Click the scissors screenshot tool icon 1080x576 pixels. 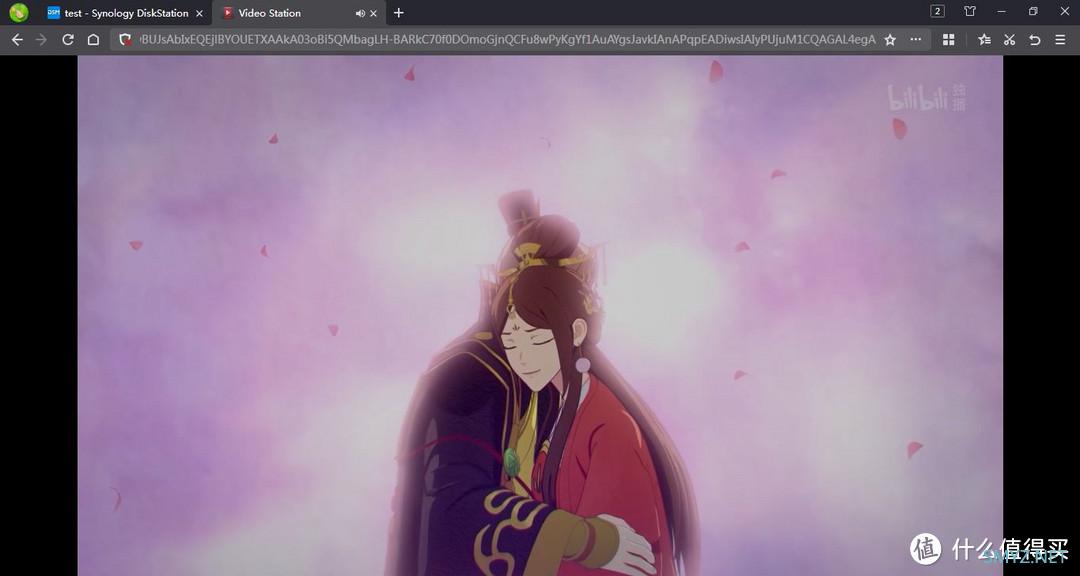click(x=1009, y=40)
